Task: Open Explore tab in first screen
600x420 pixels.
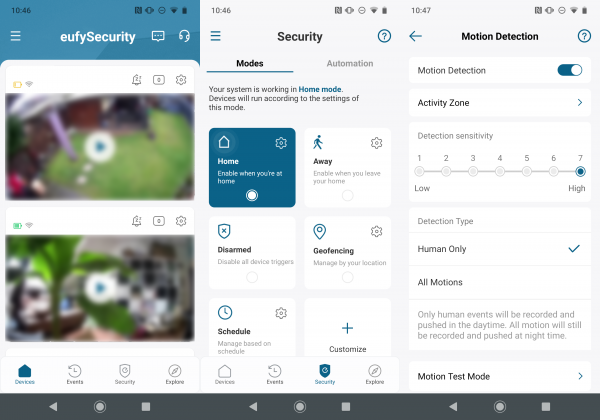Action: click(175, 374)
